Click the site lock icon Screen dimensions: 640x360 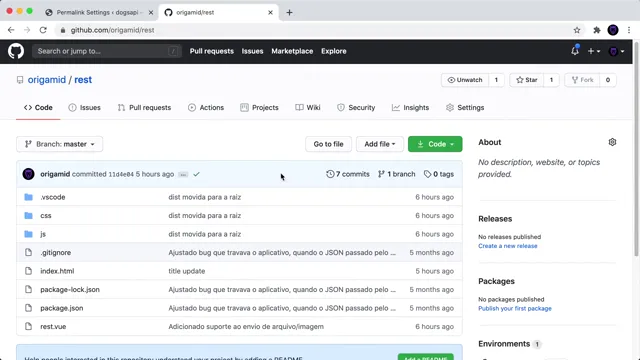click(x=62, y=30)
